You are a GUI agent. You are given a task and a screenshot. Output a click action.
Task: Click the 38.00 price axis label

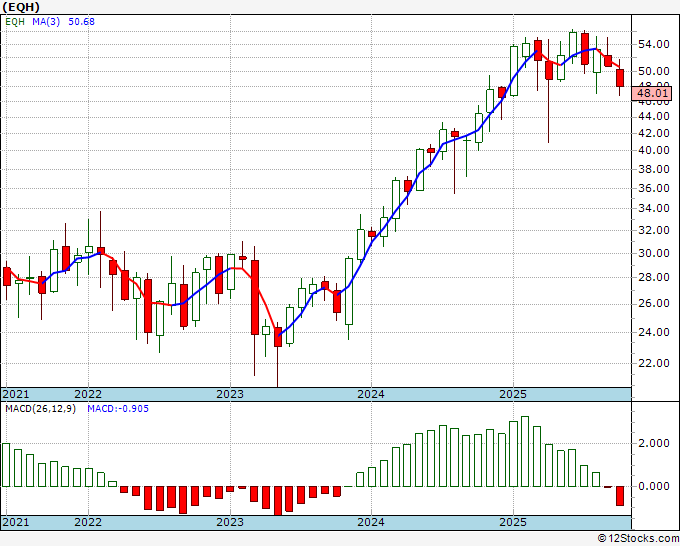point(654,169)
